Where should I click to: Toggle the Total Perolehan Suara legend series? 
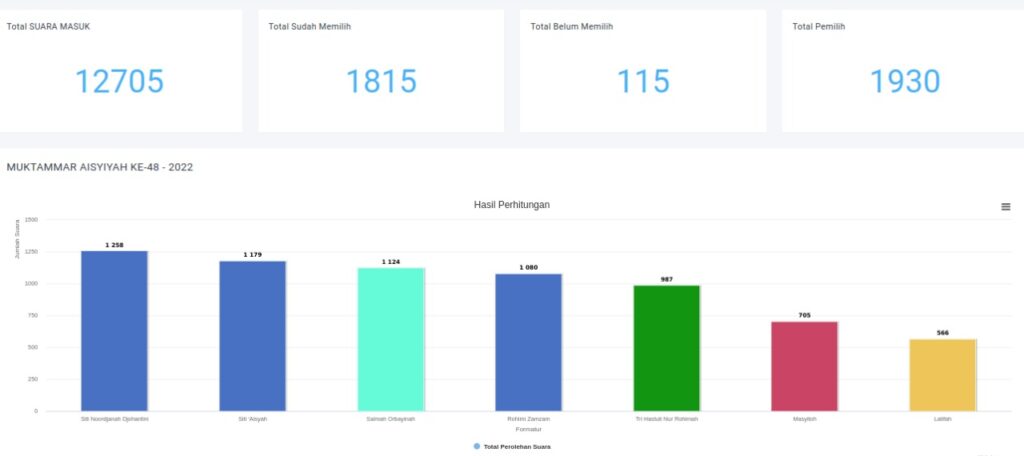tap(517, 446)
